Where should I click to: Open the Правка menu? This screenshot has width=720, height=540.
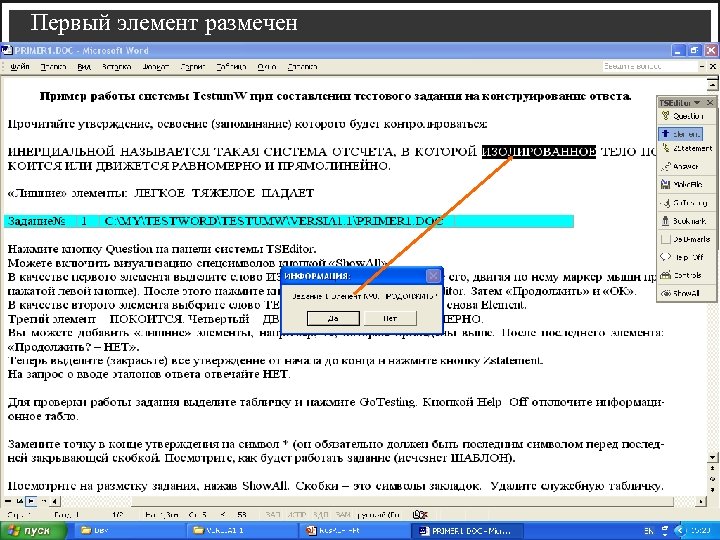(53, 67)
